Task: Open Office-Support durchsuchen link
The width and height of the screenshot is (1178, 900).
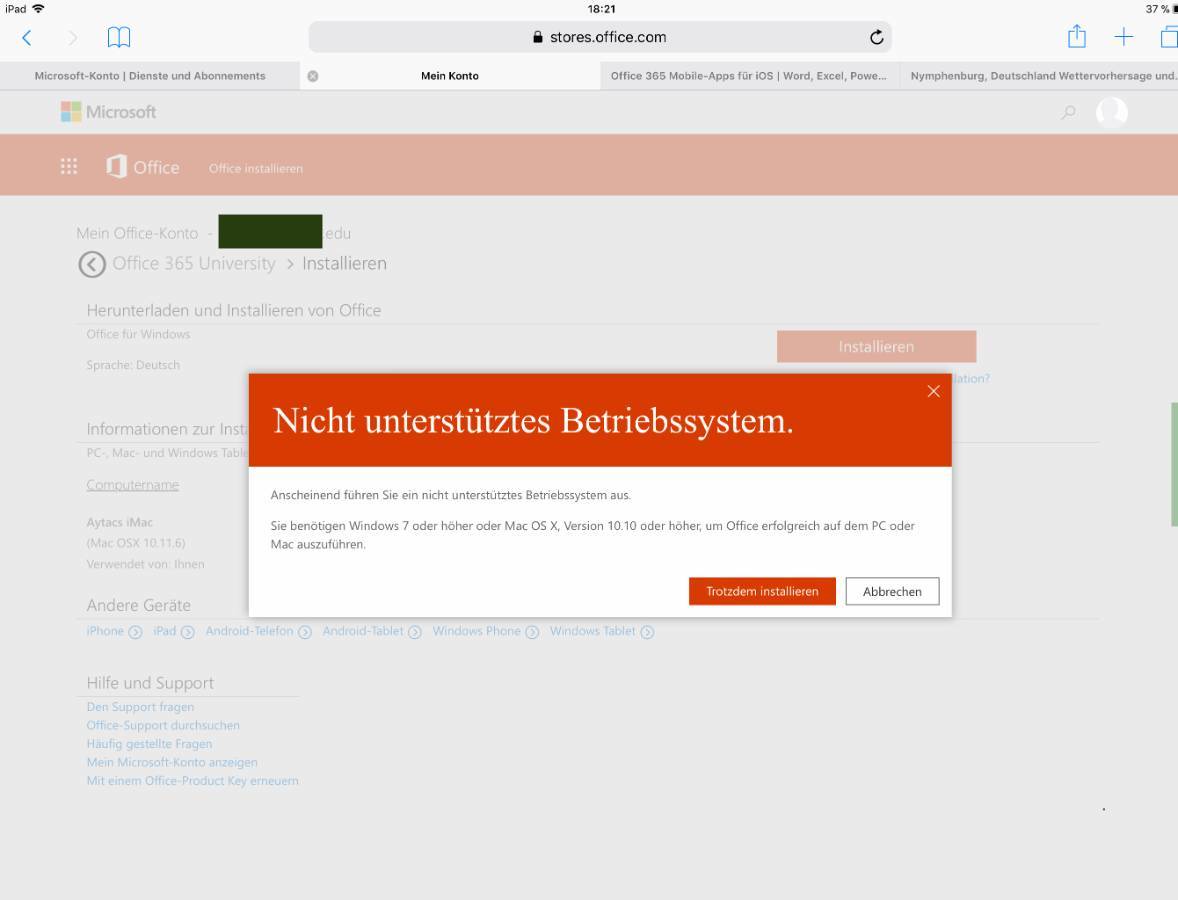Action: click(163, 725)
